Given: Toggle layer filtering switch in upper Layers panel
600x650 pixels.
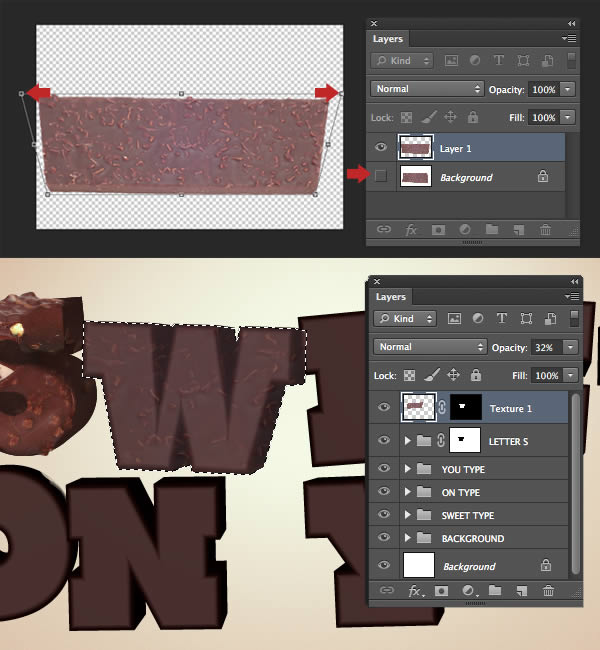Looking at the screenshot, I should 571,61.
